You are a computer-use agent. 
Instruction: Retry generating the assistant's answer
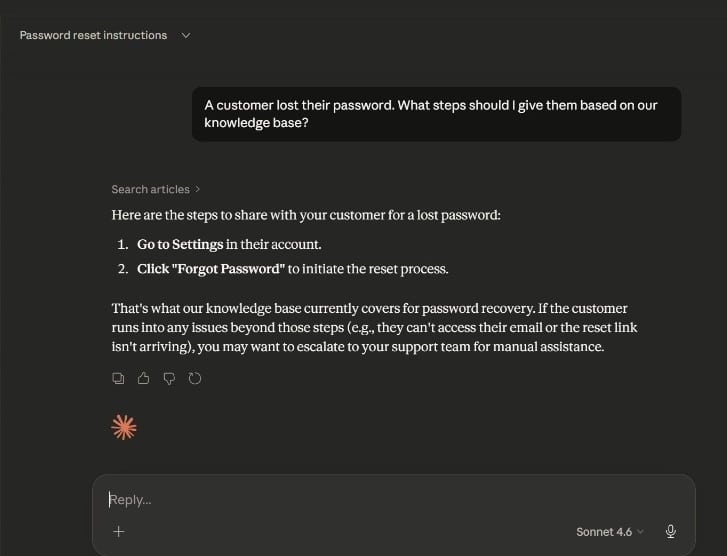click(195, 378)
